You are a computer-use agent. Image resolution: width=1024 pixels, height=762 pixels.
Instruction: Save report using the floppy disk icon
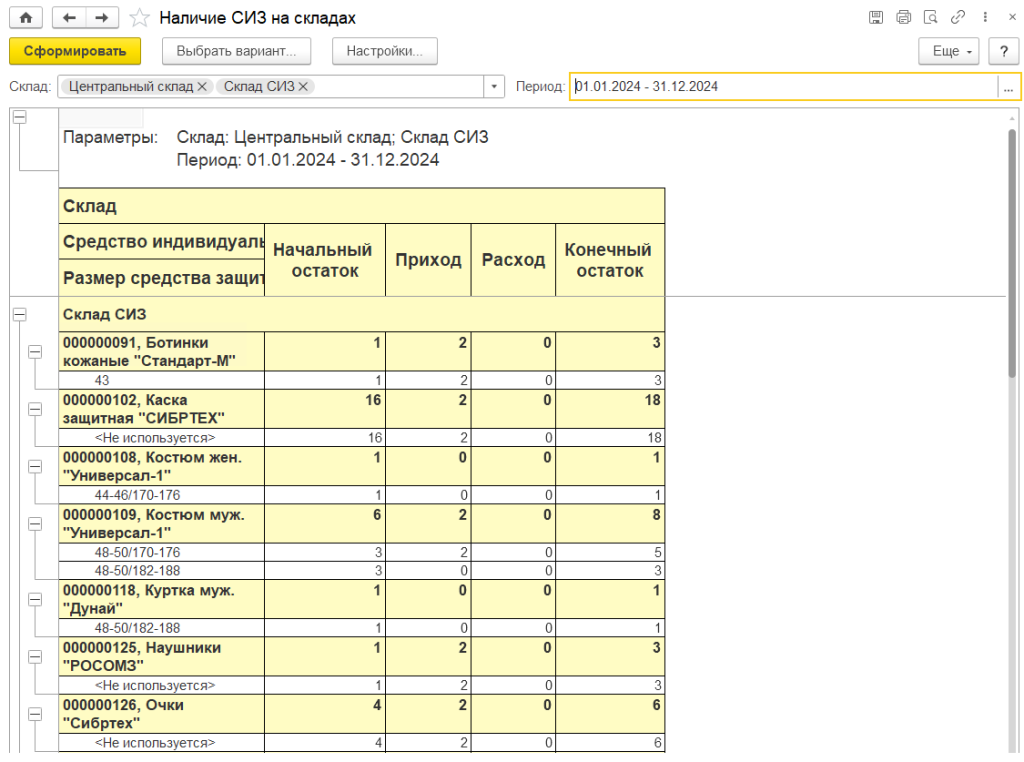(x=876, y=18)
